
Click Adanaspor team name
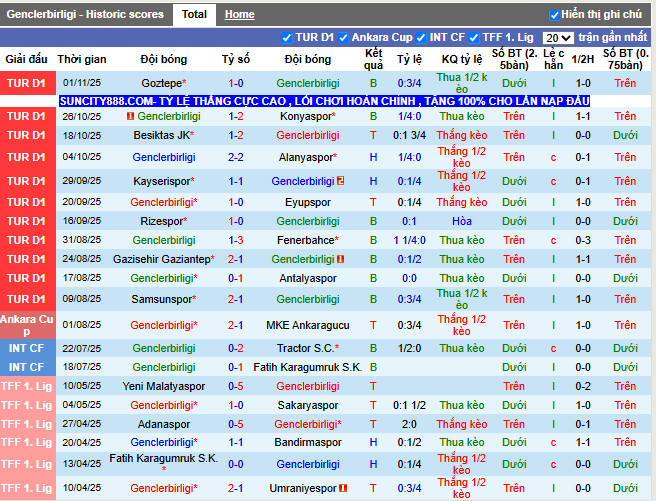point(164,424)
